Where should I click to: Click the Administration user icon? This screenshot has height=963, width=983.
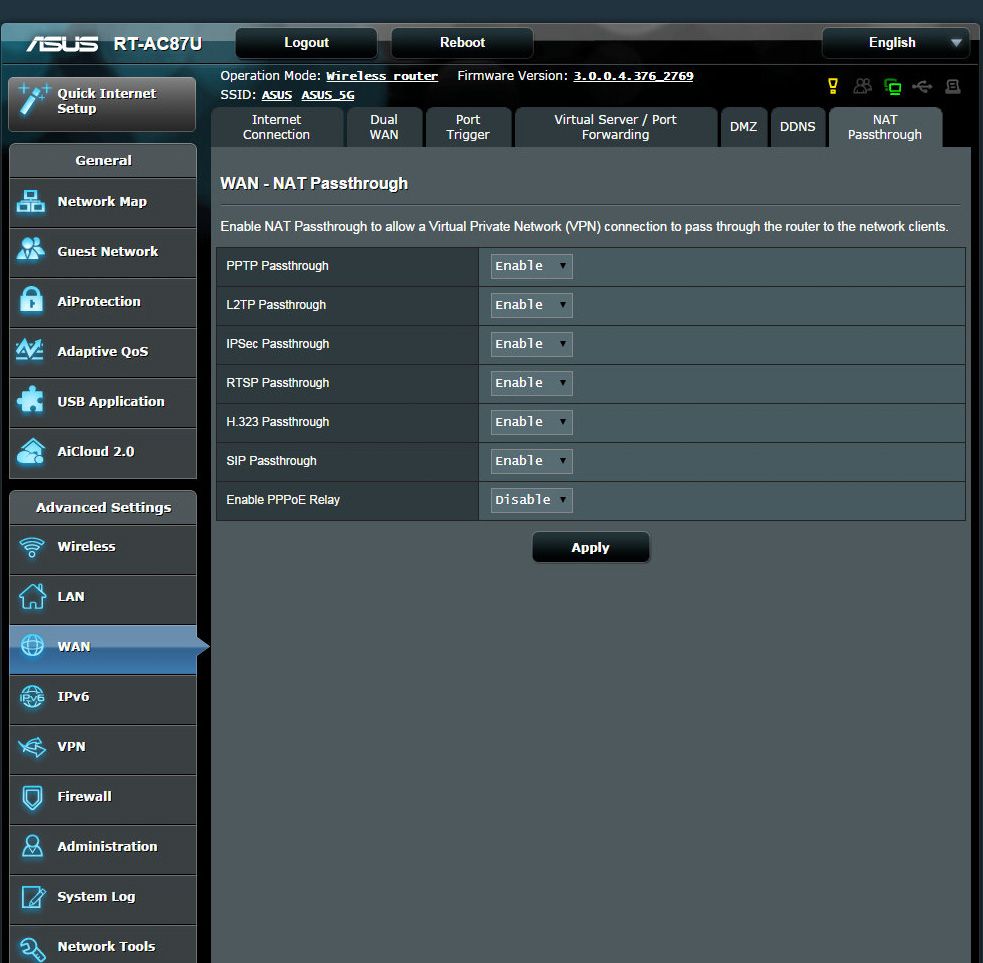pyautogui.click(x=32, y=846)
